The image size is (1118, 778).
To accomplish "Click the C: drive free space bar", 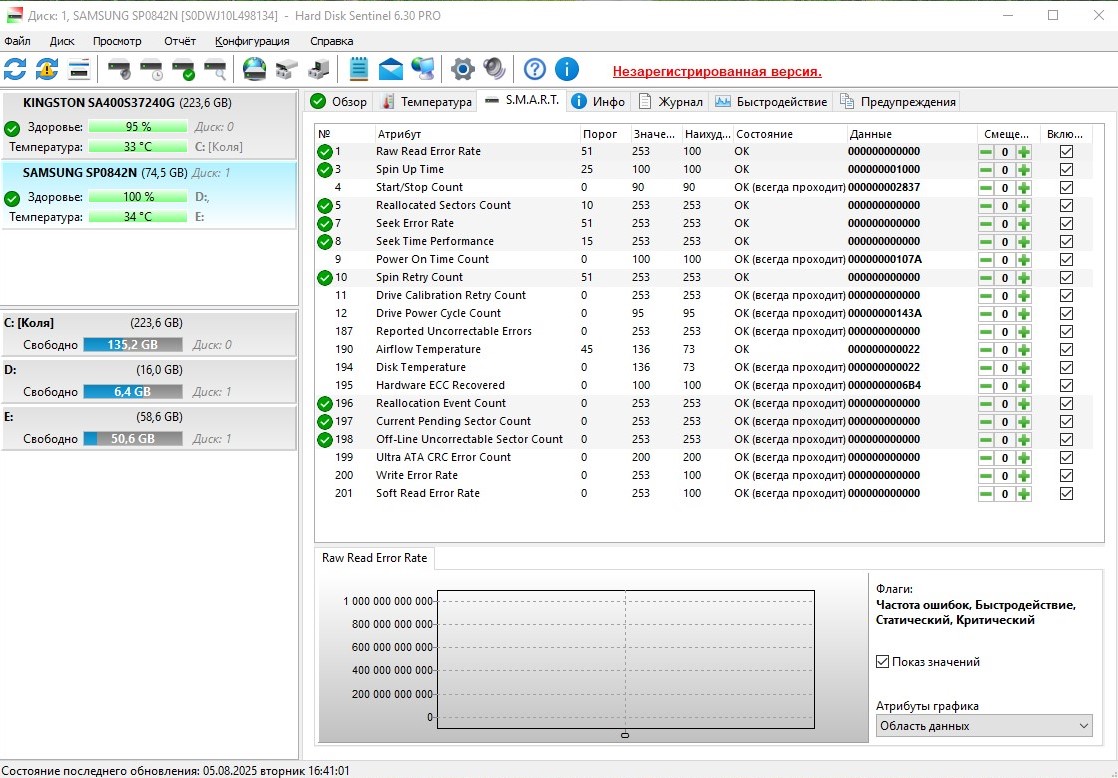I will (132, 345).
